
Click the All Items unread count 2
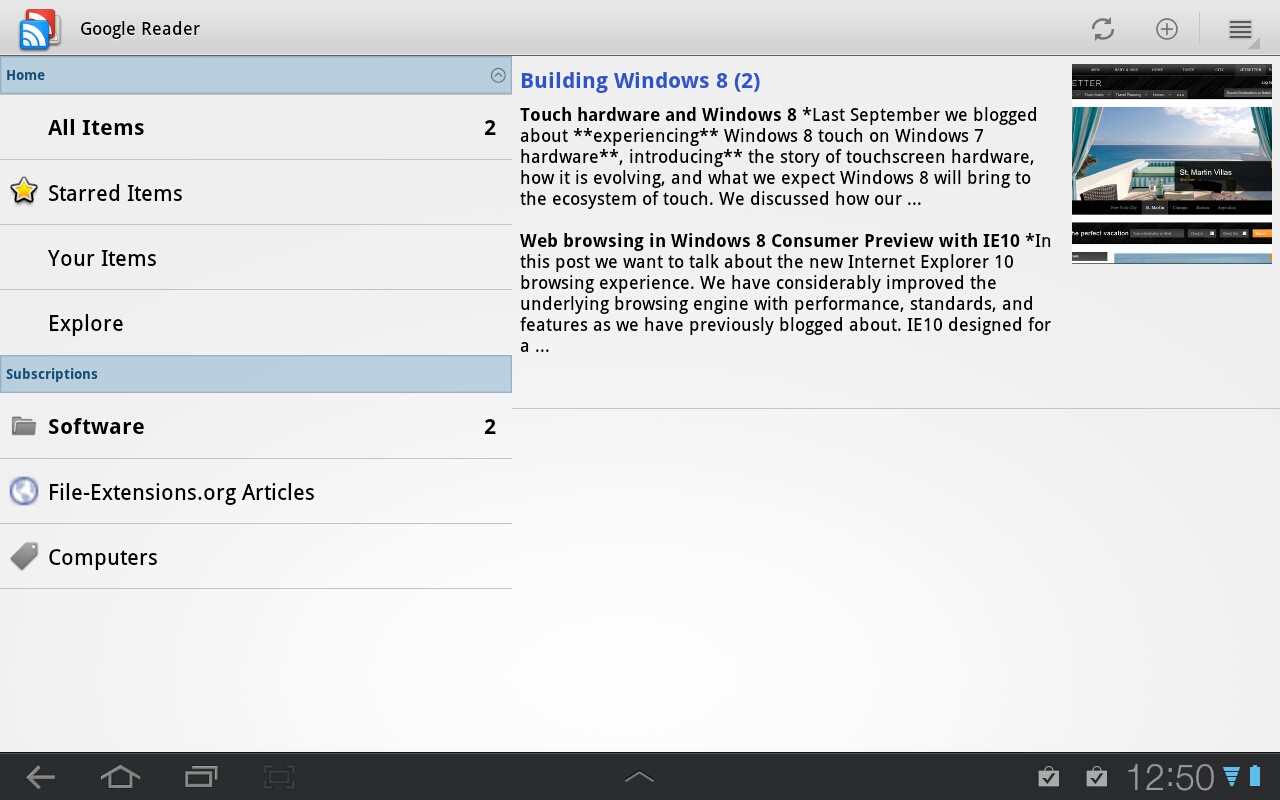490,127
